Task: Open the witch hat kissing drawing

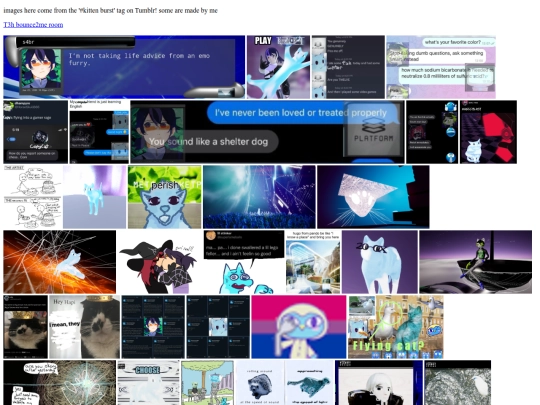Action: [x=160, y=262]
